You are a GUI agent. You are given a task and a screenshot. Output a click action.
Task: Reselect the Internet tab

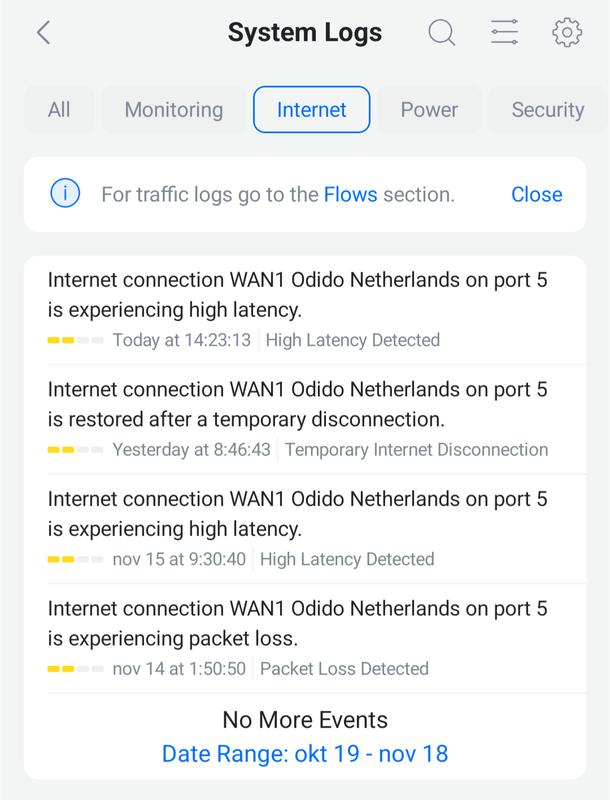pos(311,109)
